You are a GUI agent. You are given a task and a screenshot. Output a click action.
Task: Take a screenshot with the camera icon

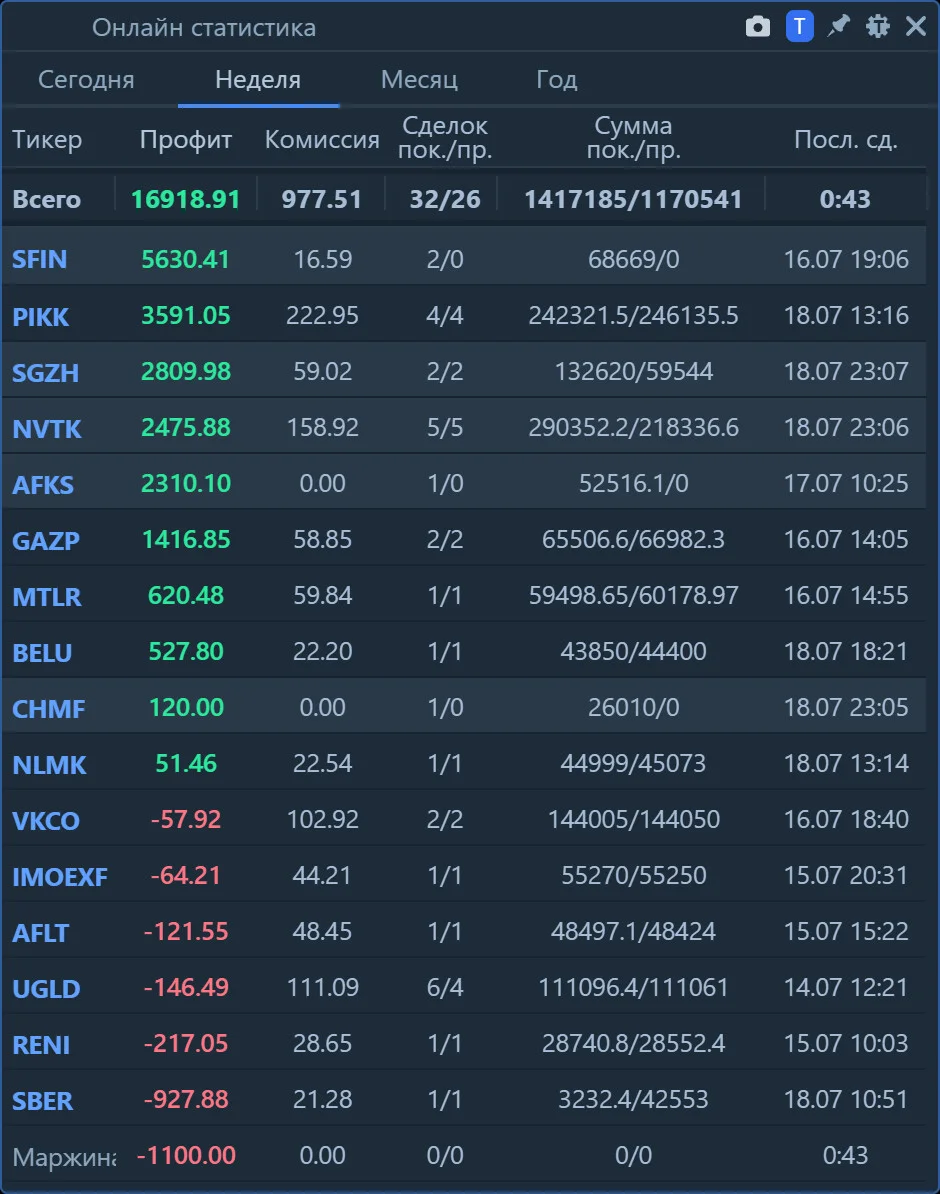[x=757, y=27]
